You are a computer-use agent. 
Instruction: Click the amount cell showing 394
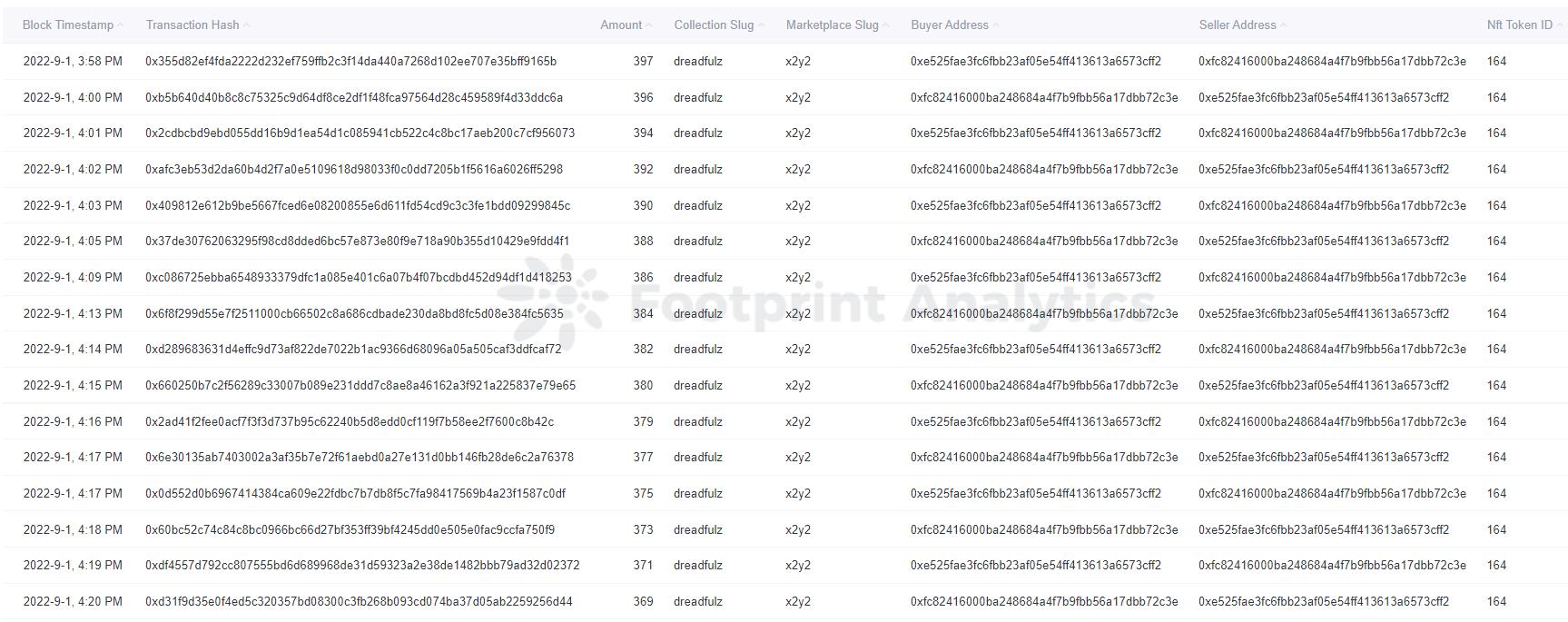[643, 133]
